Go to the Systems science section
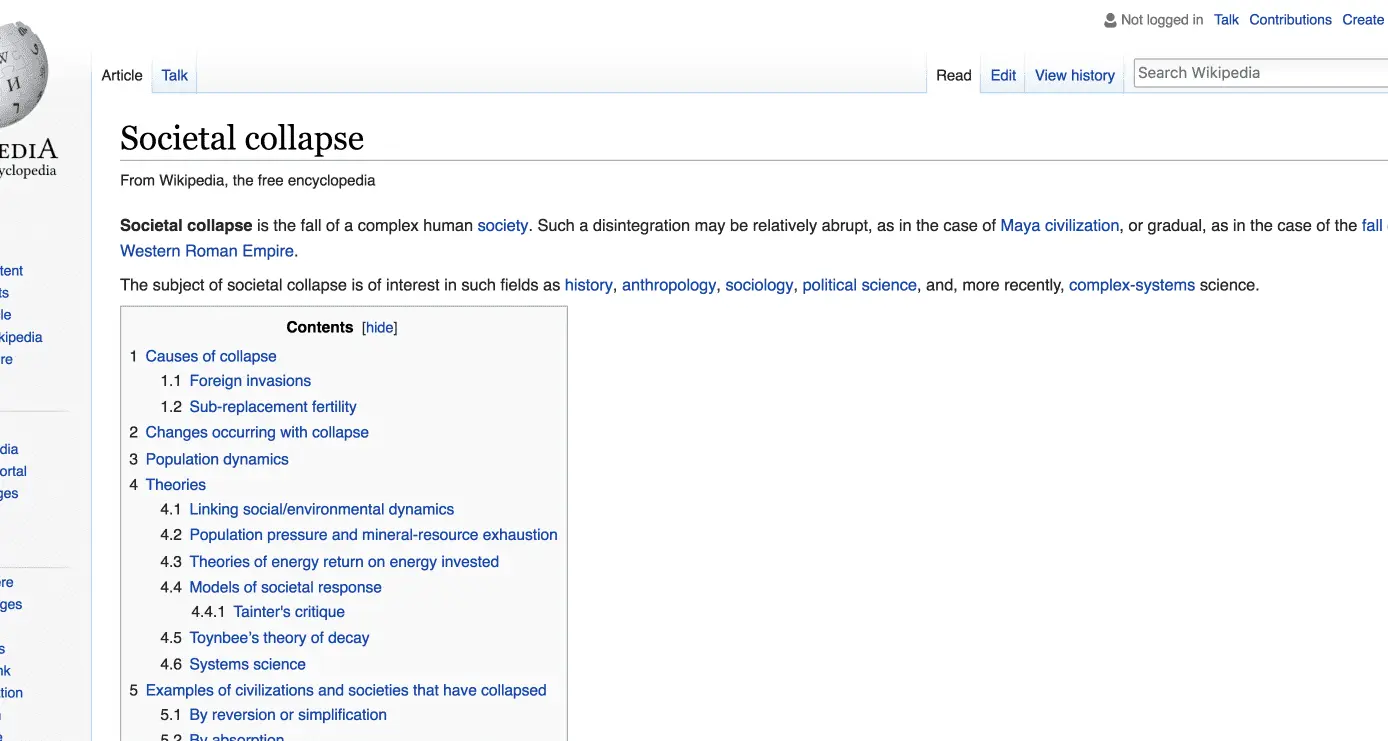 (247, 664)
